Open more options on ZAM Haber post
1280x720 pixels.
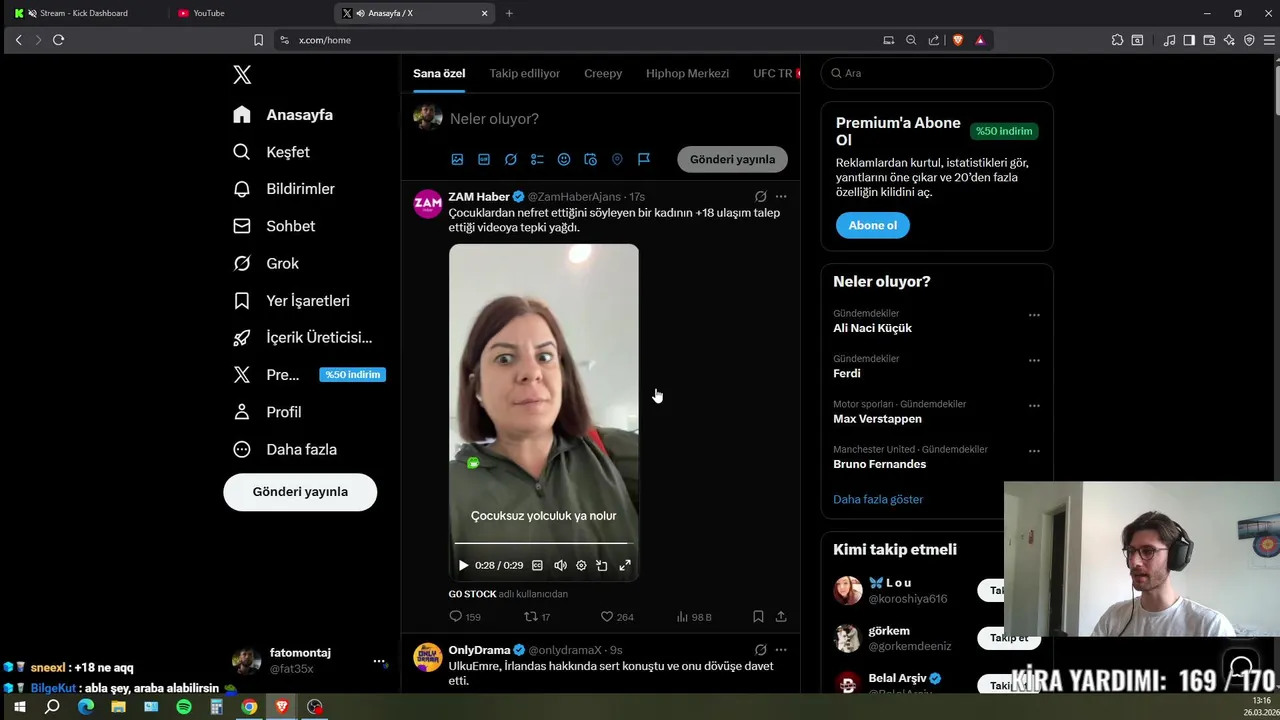click(781, 197)
